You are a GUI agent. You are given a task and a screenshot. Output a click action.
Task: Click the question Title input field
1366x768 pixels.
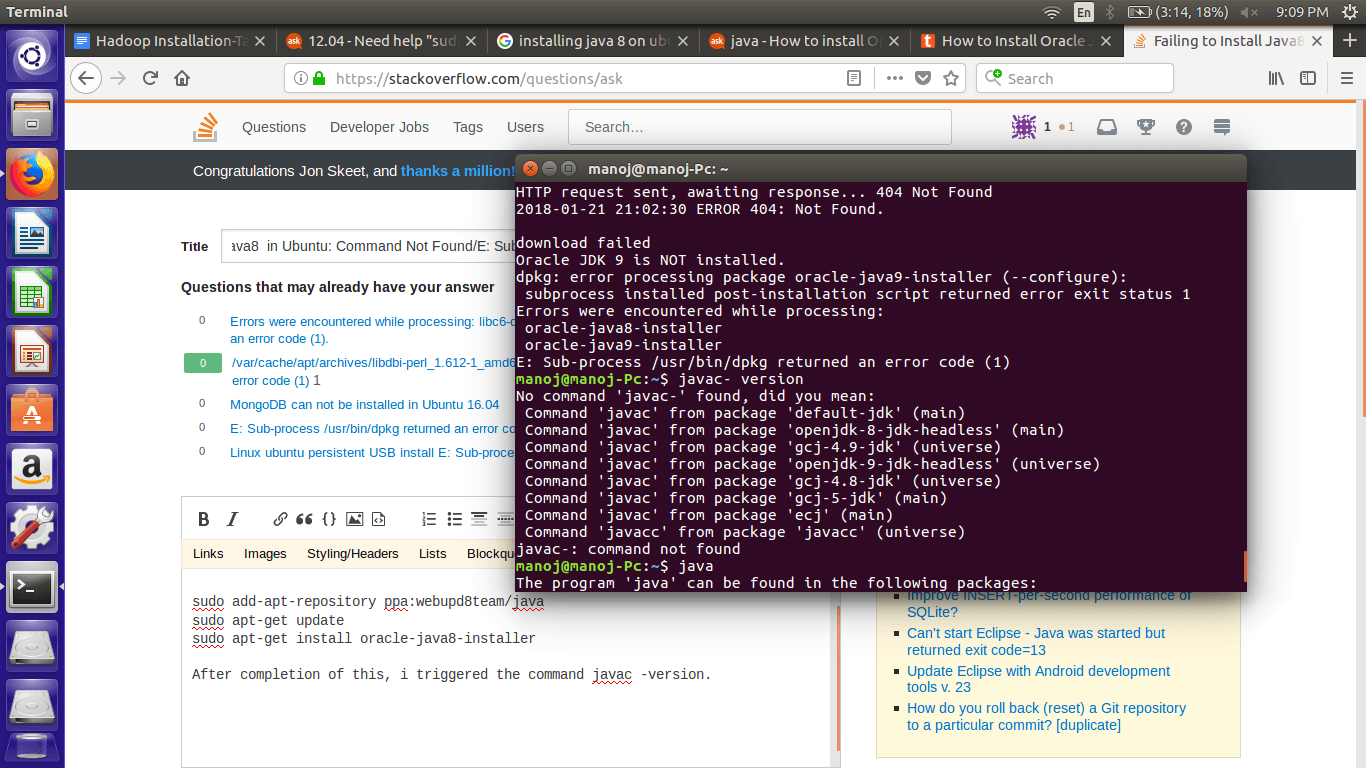(366, 246)
